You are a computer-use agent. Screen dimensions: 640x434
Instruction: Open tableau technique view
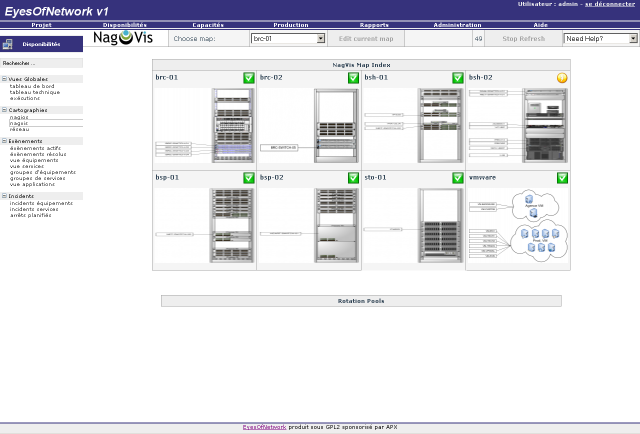coord(35,92)
